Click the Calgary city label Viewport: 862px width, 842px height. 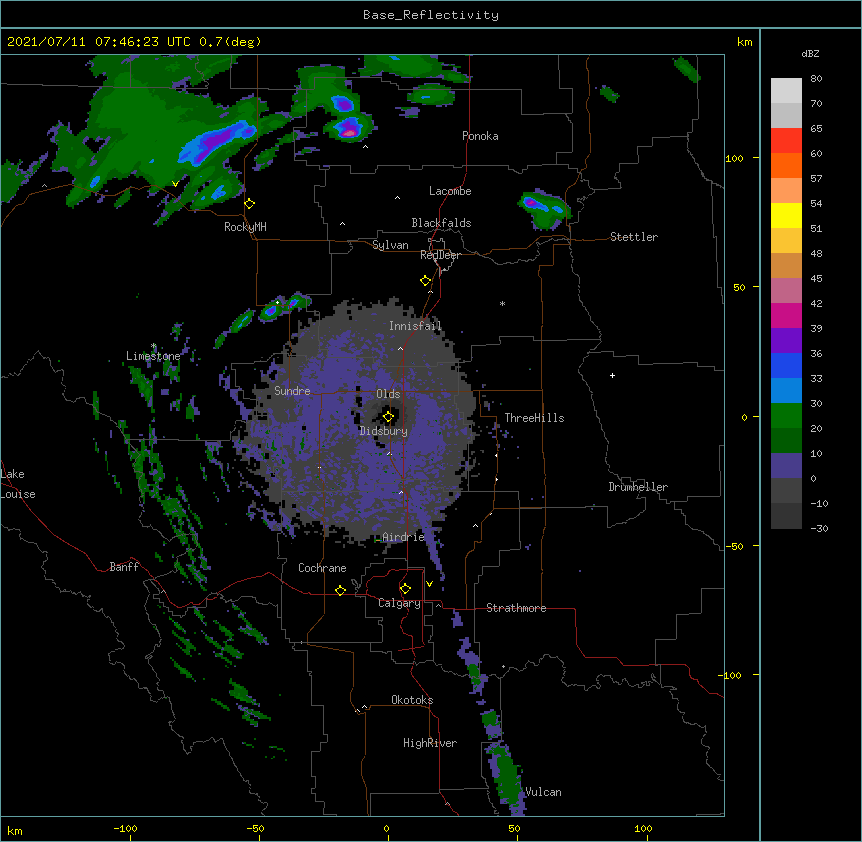[x=399, y=603]
